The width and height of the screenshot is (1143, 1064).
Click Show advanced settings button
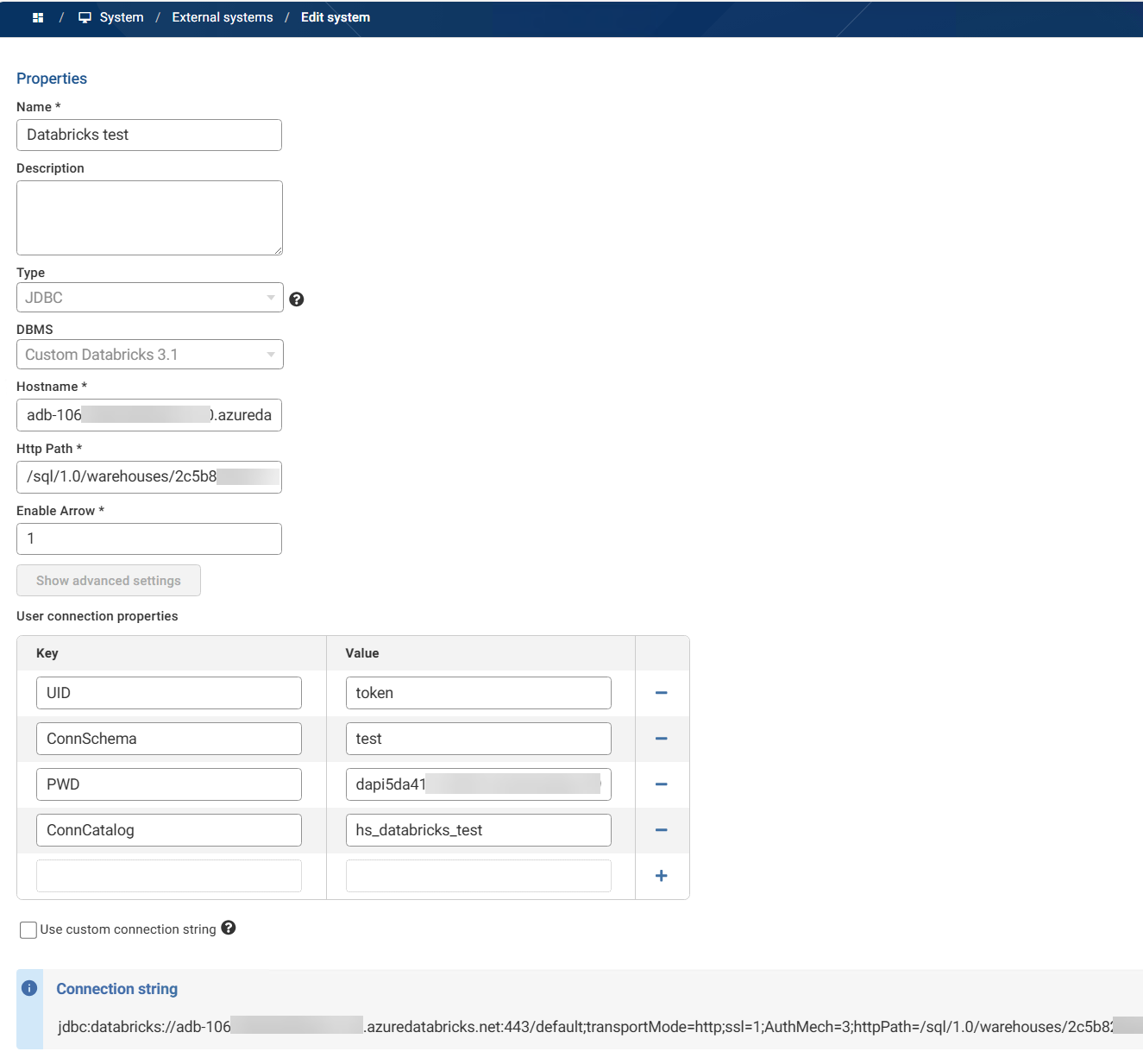point(109,581)
